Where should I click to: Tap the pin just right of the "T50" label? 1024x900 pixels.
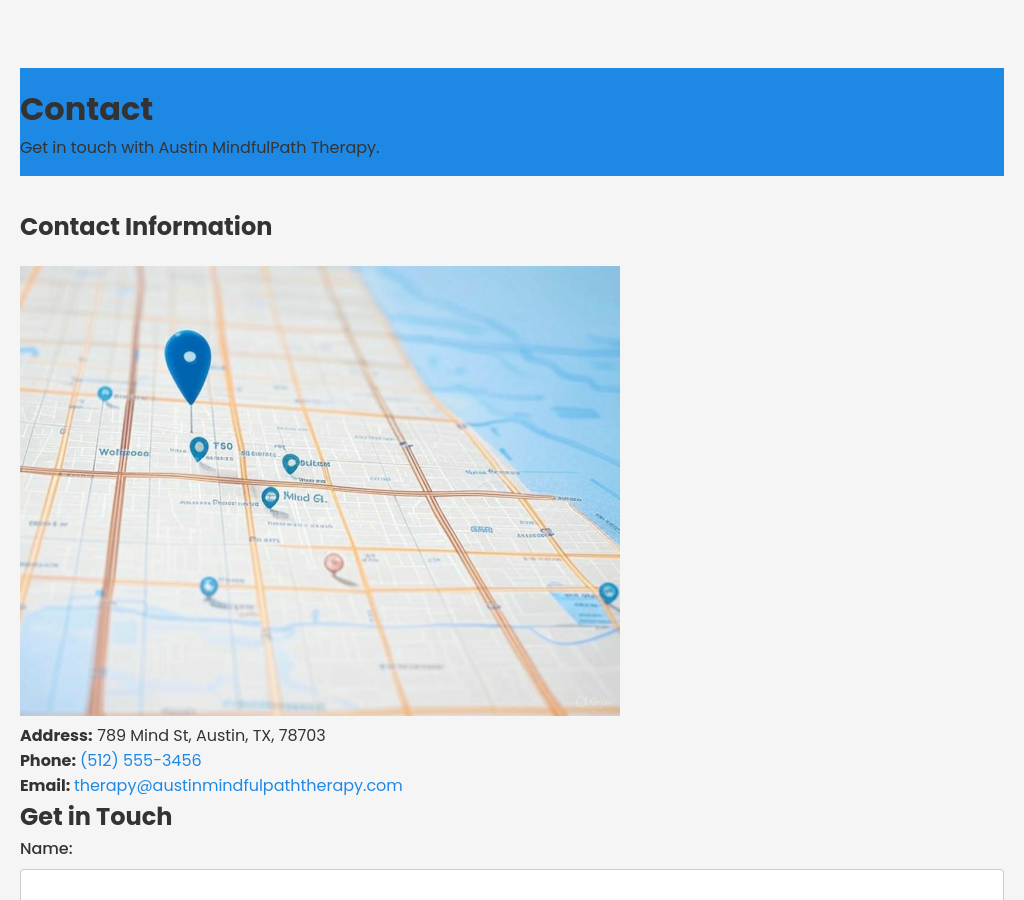(x=290, y=463)
